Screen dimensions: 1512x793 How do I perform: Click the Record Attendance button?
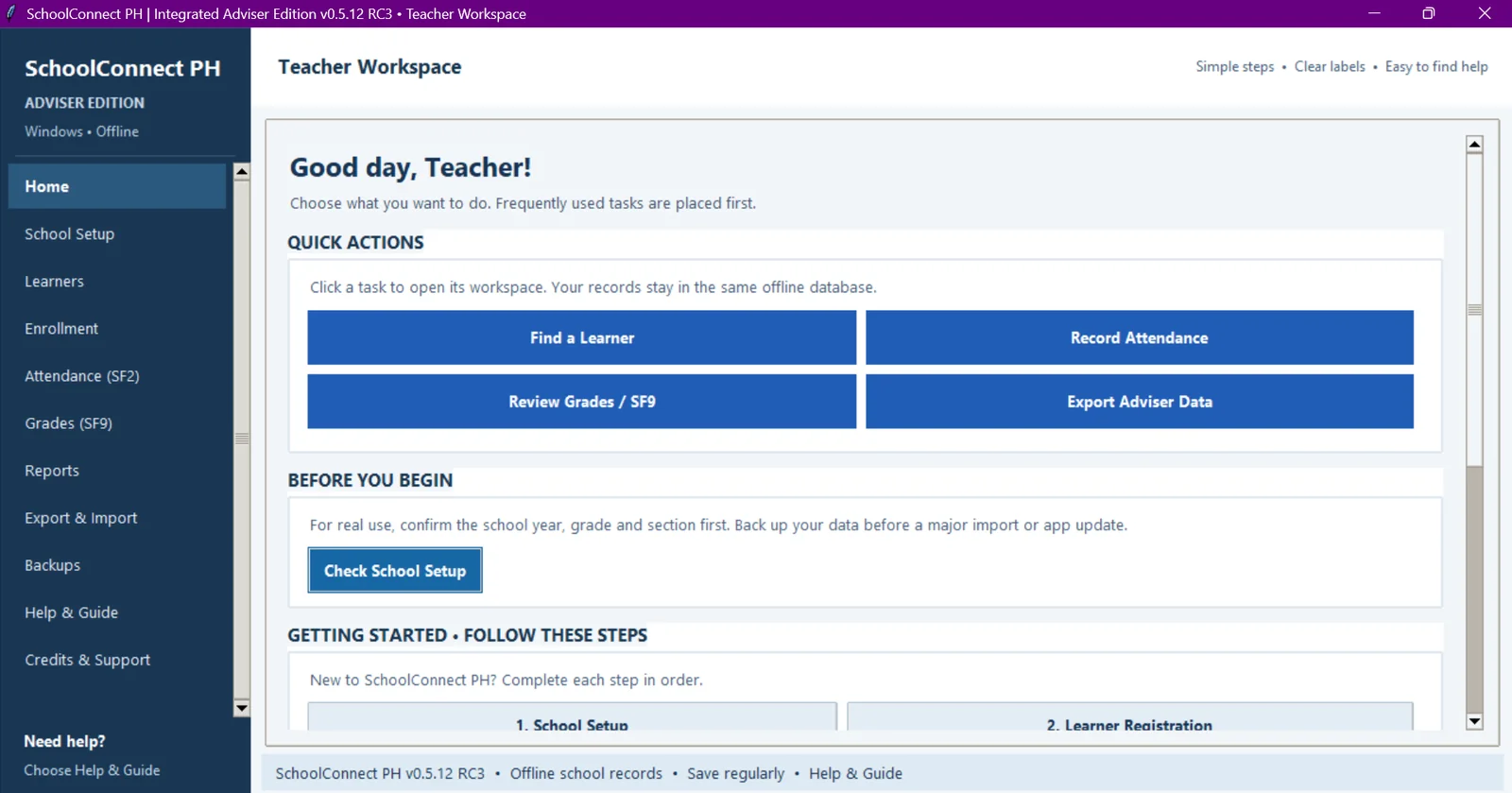[1140, 337]
